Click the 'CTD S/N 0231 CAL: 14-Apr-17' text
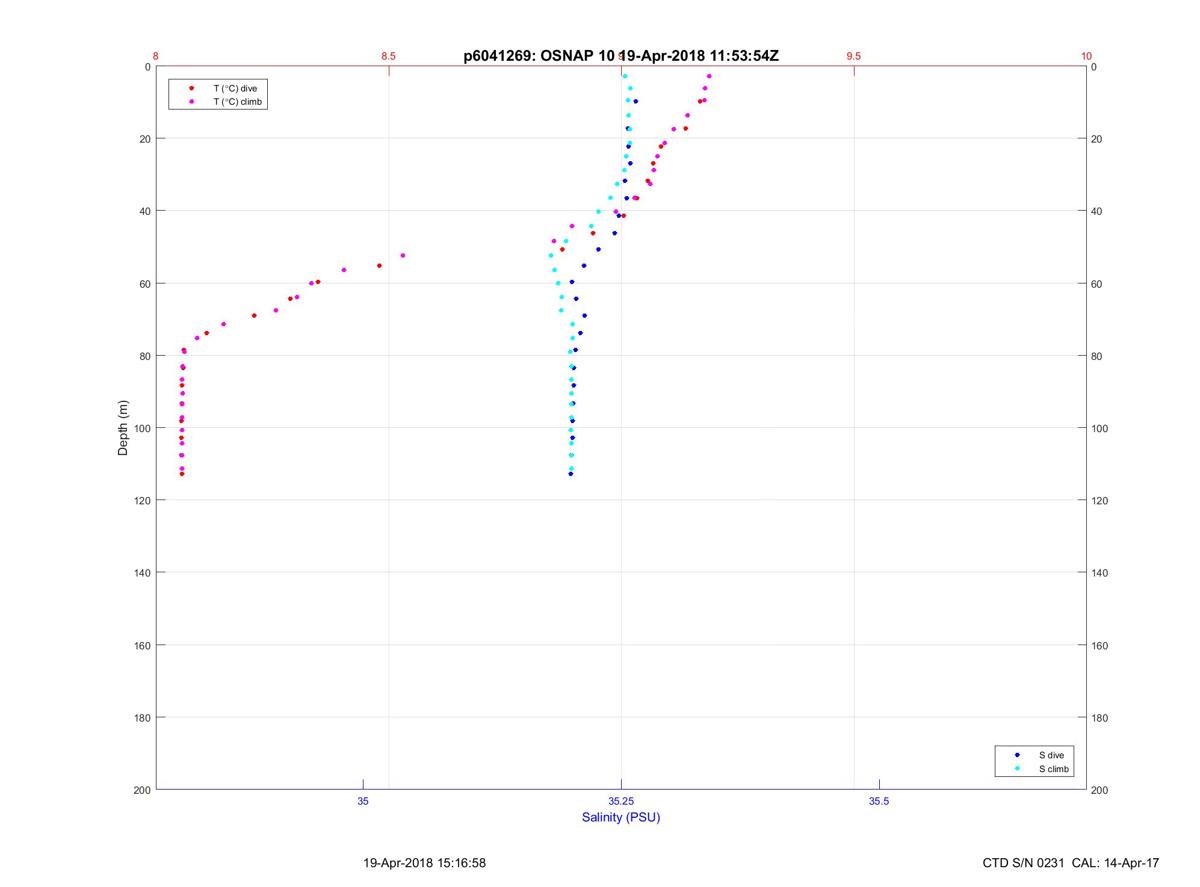 (x=1071, y=862)
